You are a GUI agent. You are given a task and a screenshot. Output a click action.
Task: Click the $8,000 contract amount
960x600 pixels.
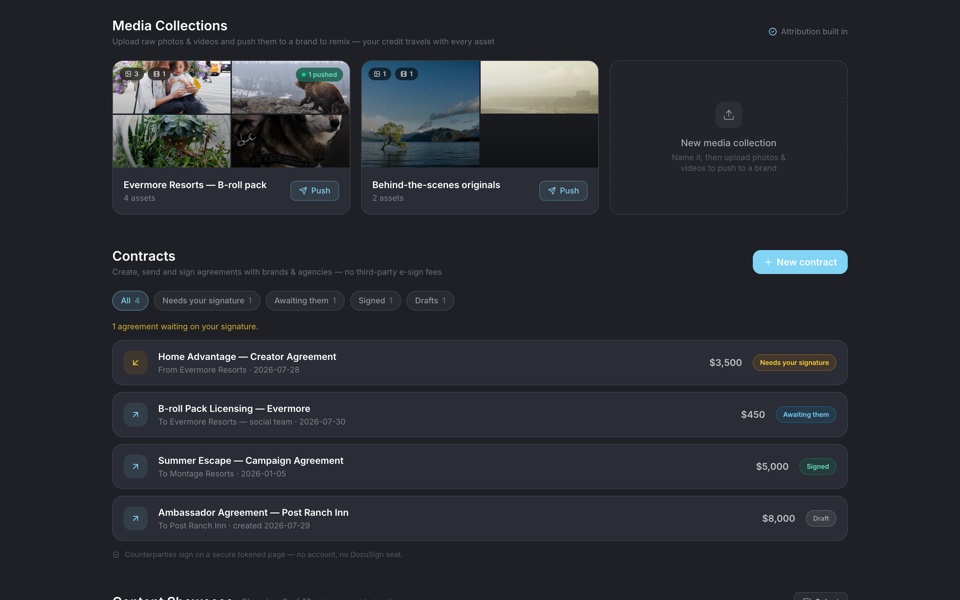pyautogui.click(x=778, y=519)
